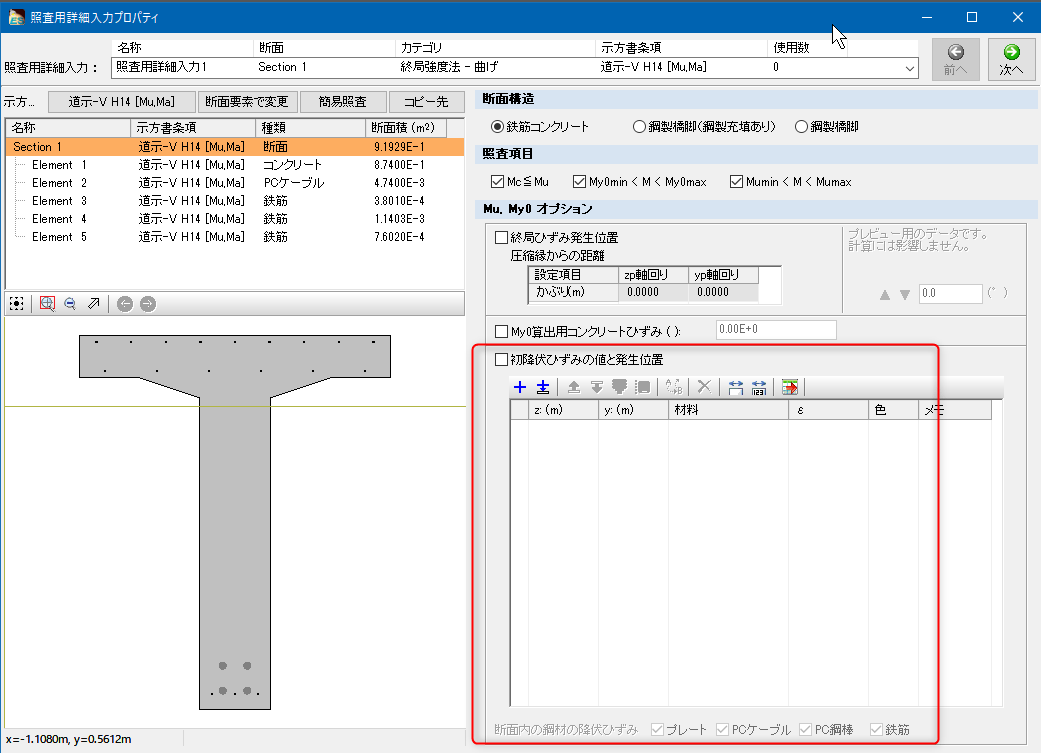The height and width of the screenshot is (753, 1041).
Task: Select 鋼製橋脚(鋼製充填あり) radio button
Action: [x=639, y=127]
